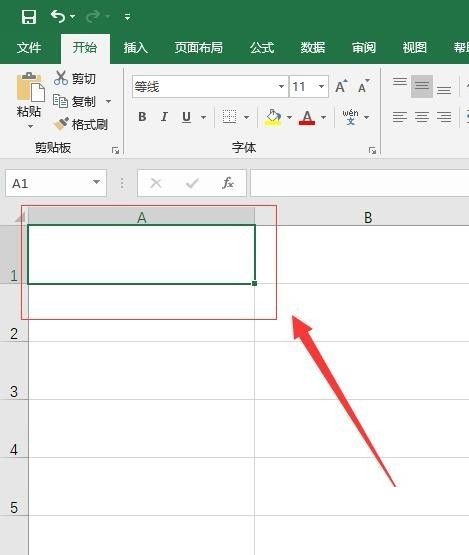Open font color picker arrow
This screenshot has height=555, width=469.
point(323,117)
